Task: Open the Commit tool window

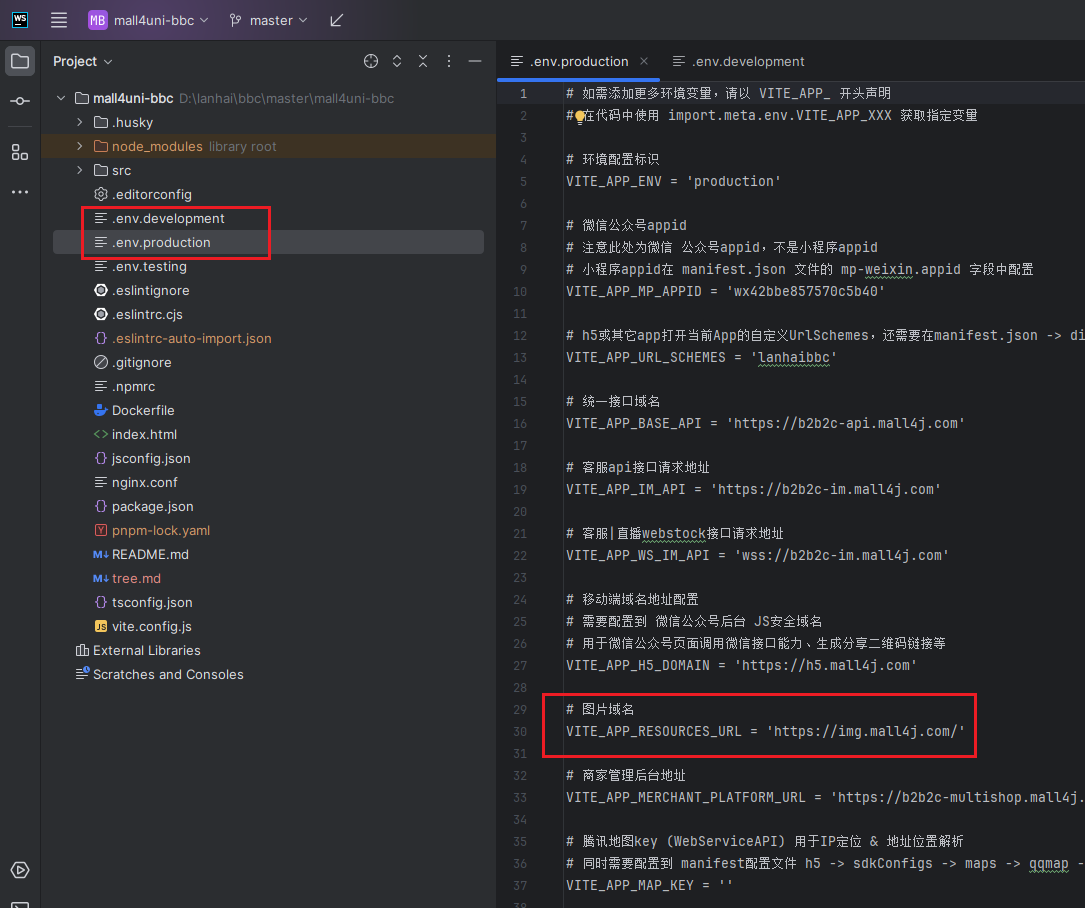Action: [20, 101]
